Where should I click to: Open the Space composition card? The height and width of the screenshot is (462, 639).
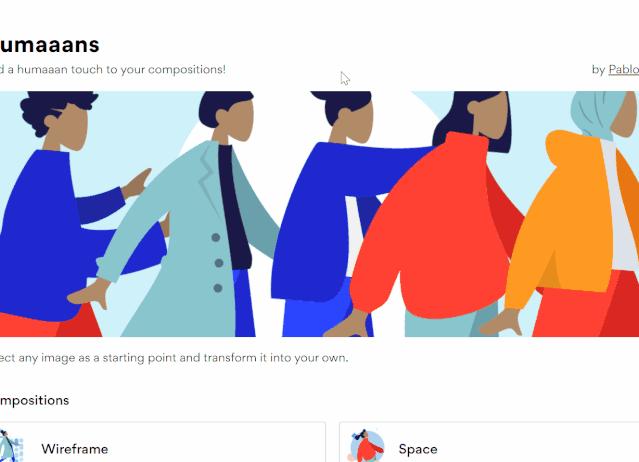[x=489, y=442]
